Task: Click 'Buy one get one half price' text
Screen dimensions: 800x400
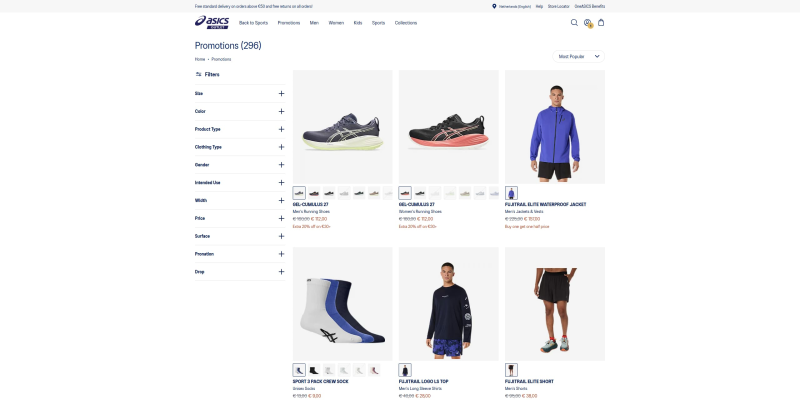Action: 527,227
